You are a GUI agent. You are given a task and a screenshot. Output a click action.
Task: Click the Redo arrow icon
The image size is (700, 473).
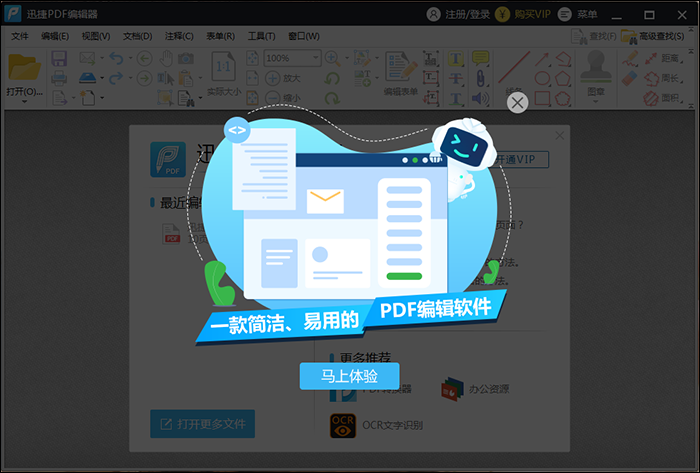pos(116,79)
